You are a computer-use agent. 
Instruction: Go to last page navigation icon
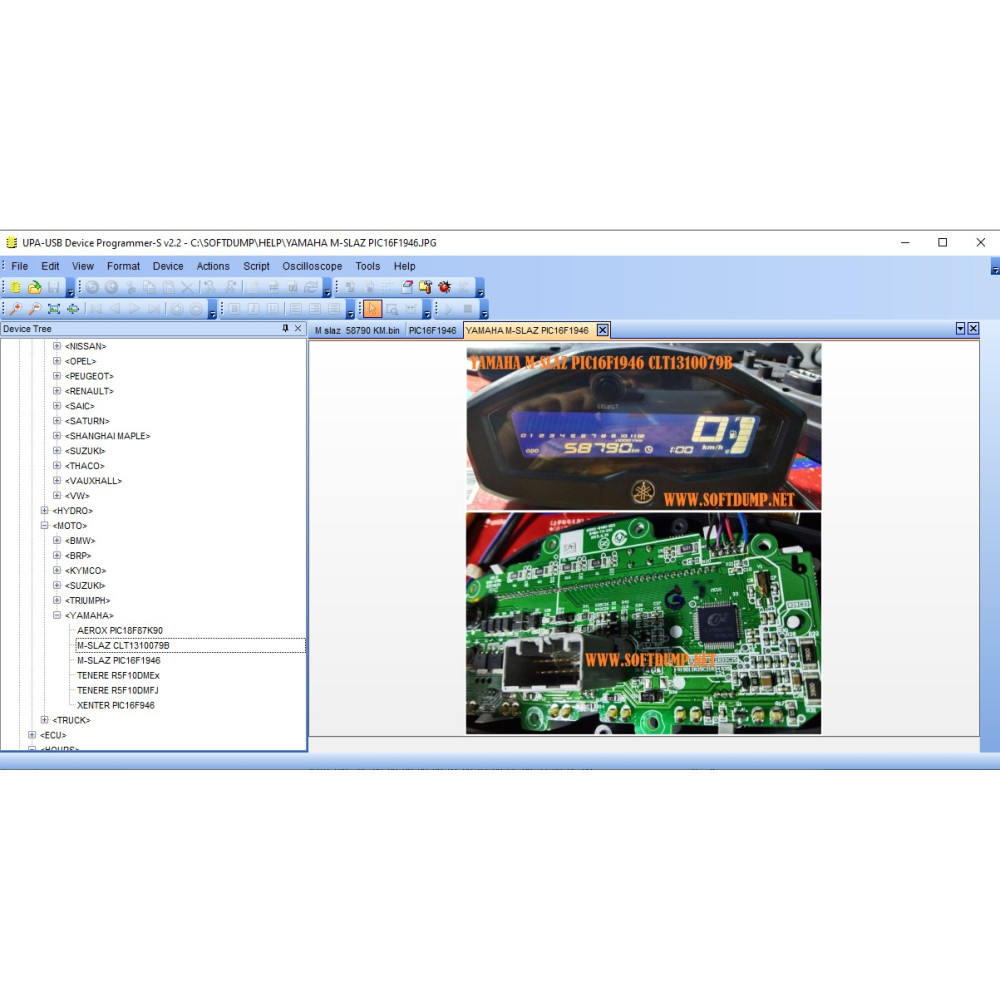pos(154,309)
